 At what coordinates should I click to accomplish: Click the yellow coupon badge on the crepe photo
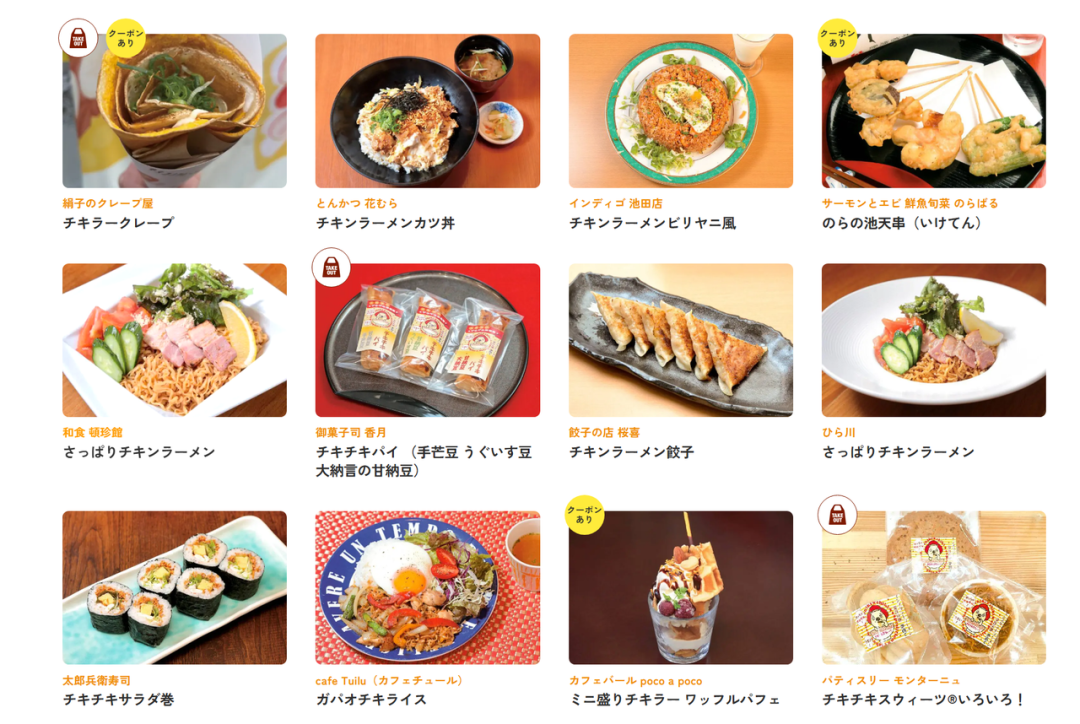tap(125, 38)
